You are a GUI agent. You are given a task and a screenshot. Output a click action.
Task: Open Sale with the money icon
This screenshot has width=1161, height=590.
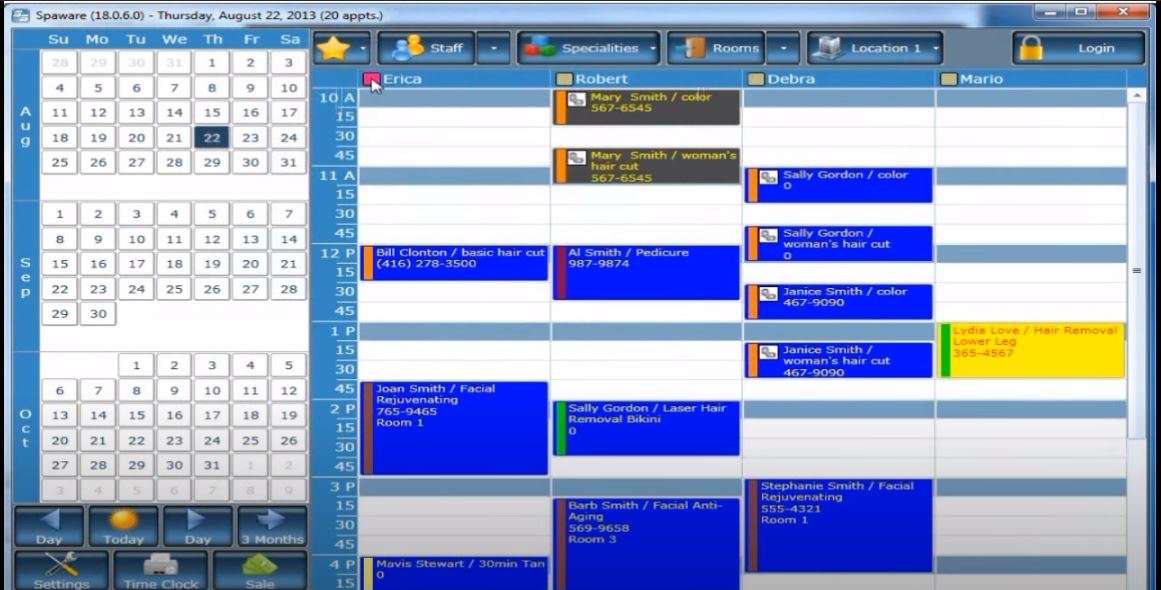pos(260,570)
